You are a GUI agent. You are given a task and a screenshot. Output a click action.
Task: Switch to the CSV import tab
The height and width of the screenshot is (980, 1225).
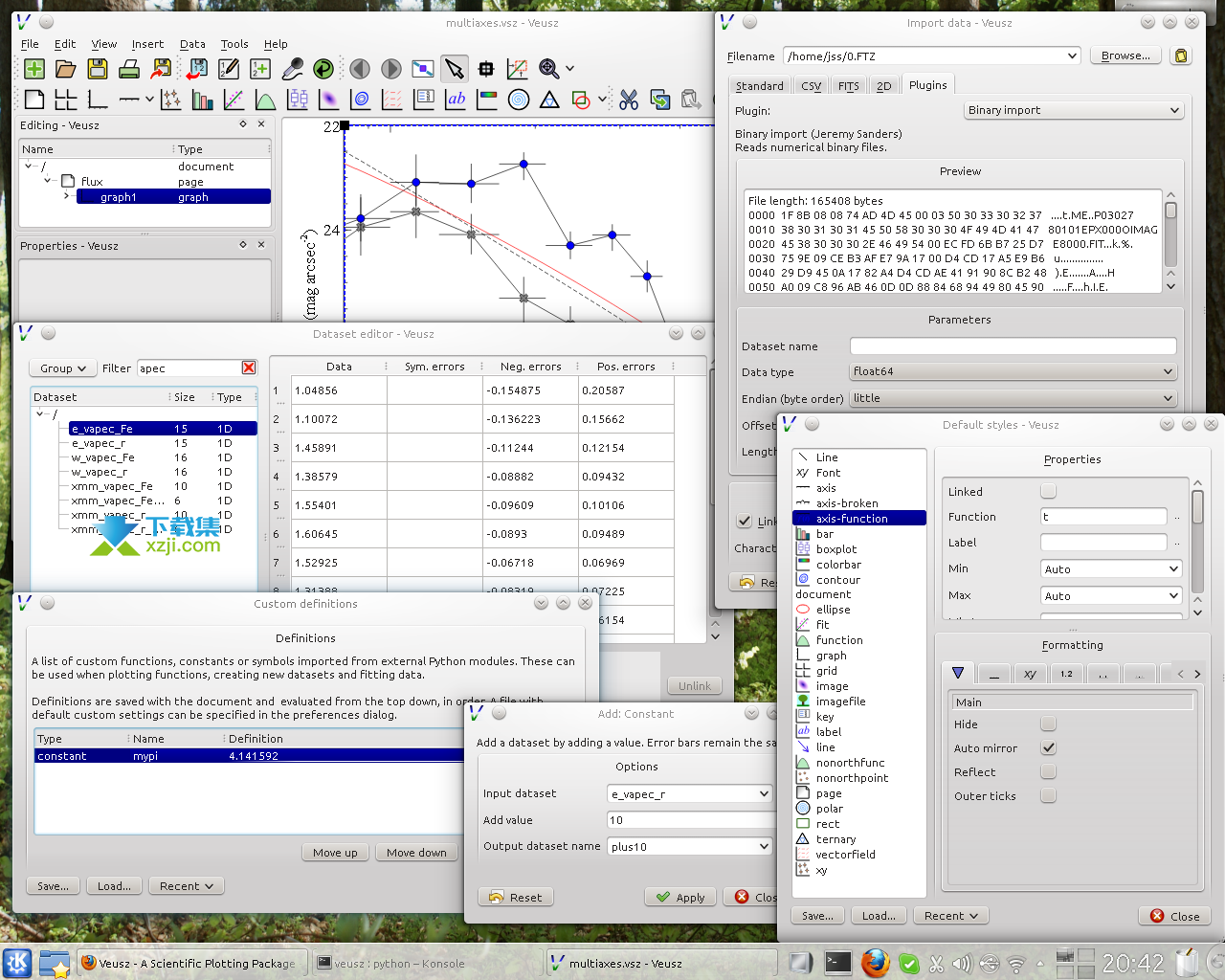coord(812,85)
